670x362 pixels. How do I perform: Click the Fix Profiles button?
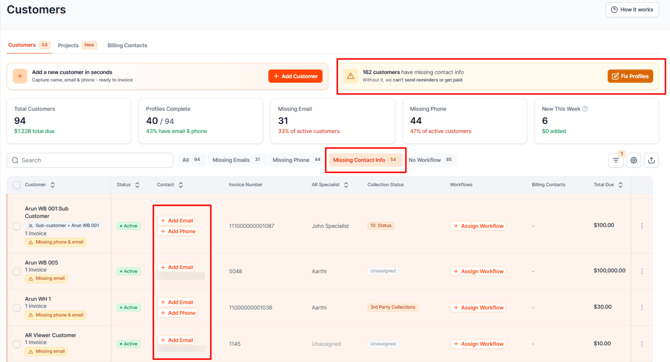630,76
